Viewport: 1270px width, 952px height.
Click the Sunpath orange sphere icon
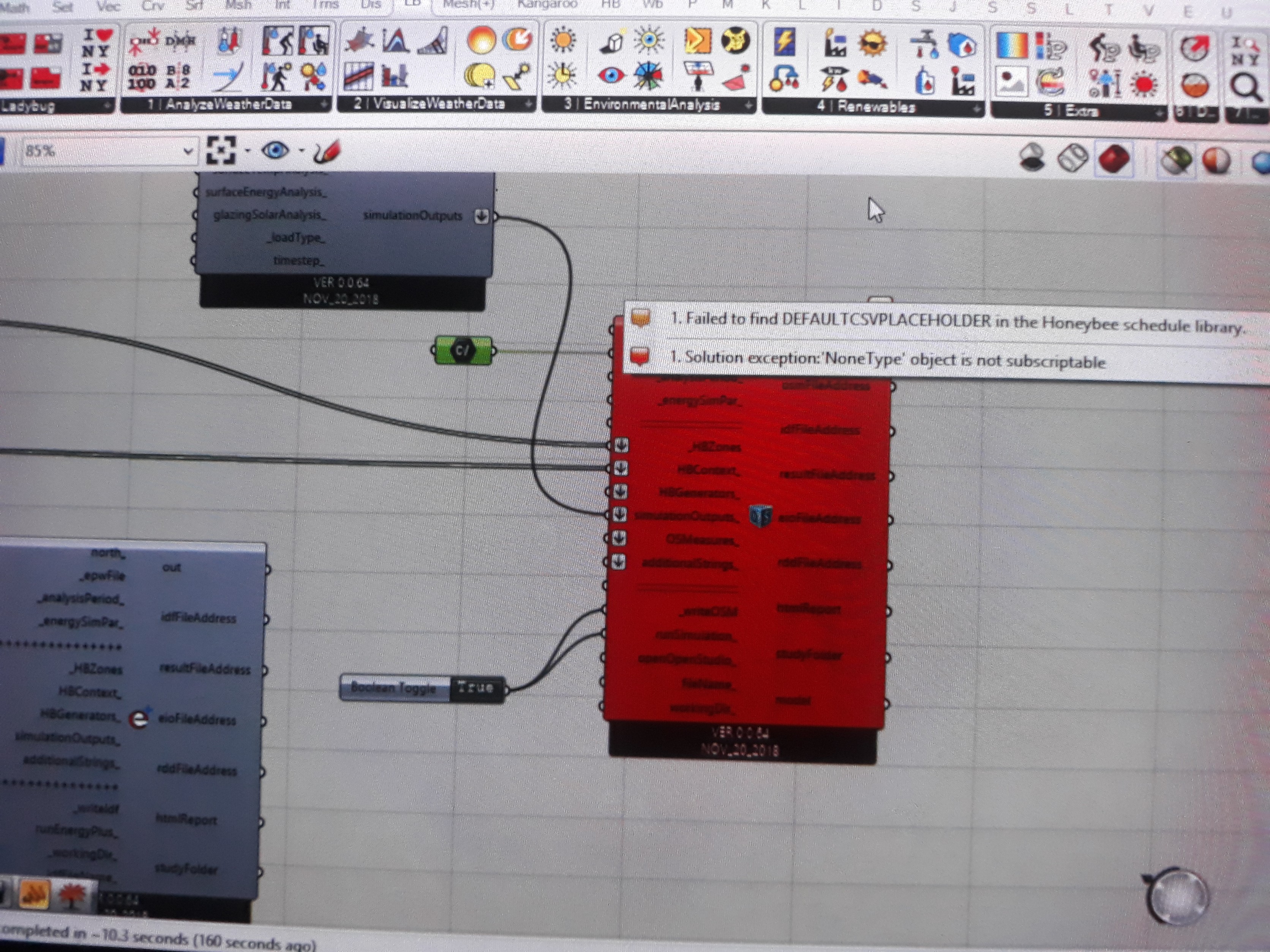pos(480,40)
